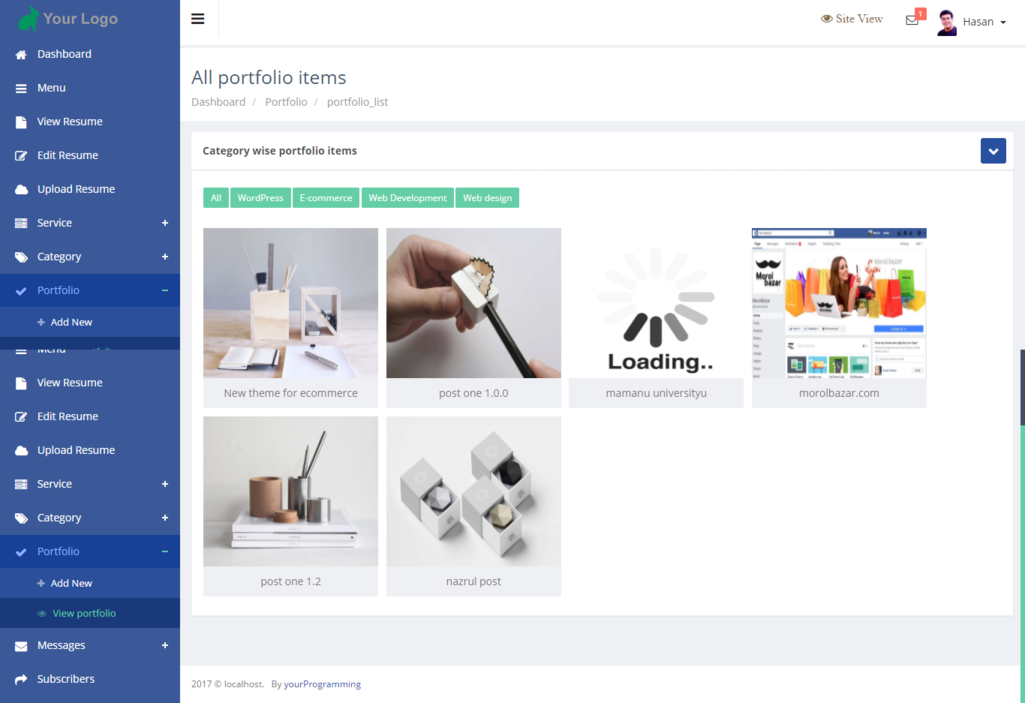Click the Messages envelope icon in sidebar

(x=21, y=646)
